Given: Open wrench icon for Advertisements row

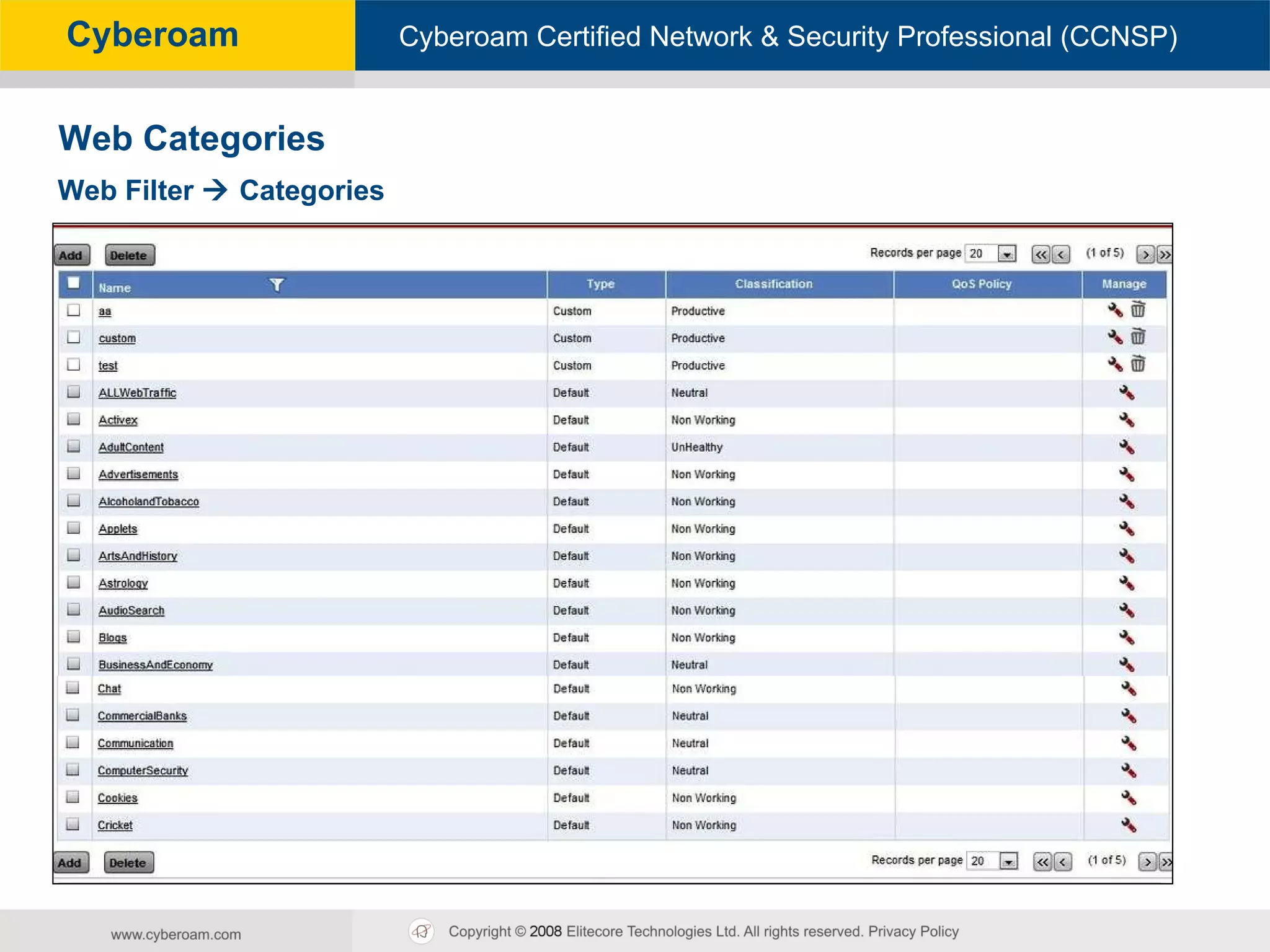Looking at the screenshot, I should click(x=1127, y=475).
